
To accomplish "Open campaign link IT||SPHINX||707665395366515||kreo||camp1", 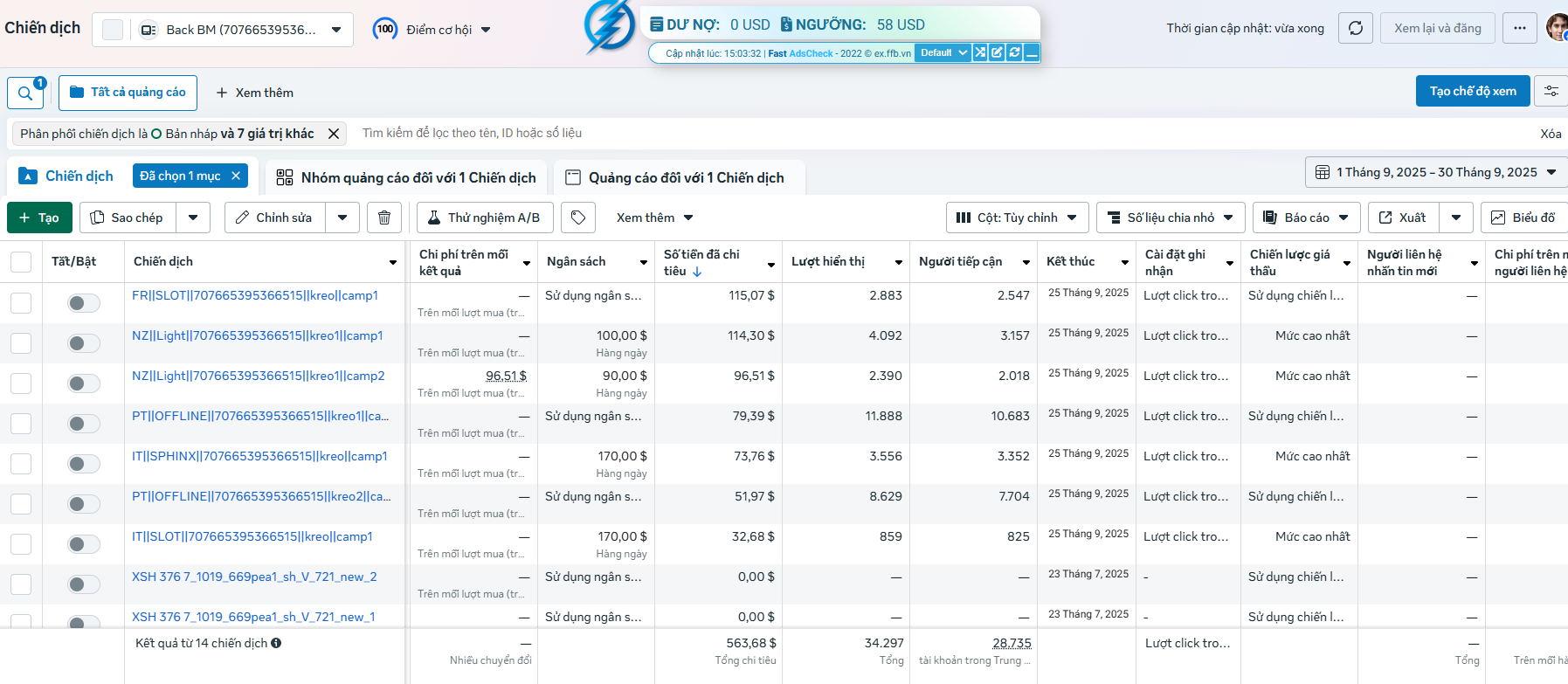I will click(259, 456).
